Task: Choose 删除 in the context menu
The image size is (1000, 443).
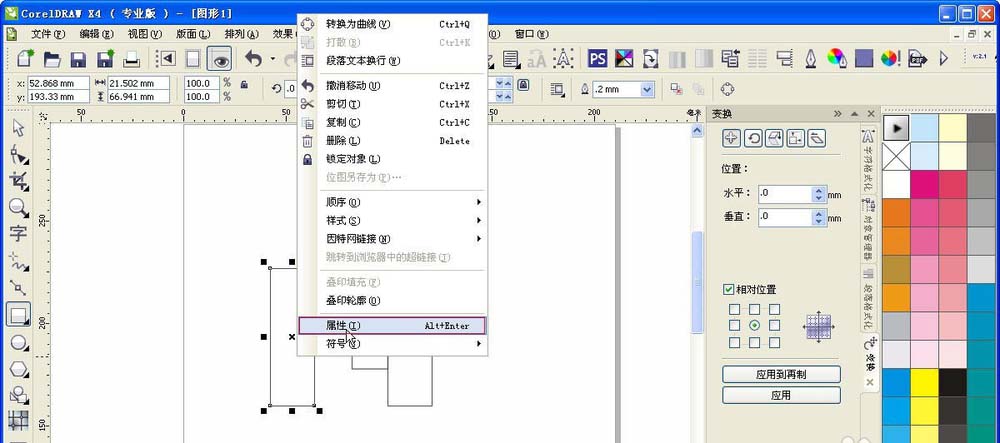Action: [393, 141]
